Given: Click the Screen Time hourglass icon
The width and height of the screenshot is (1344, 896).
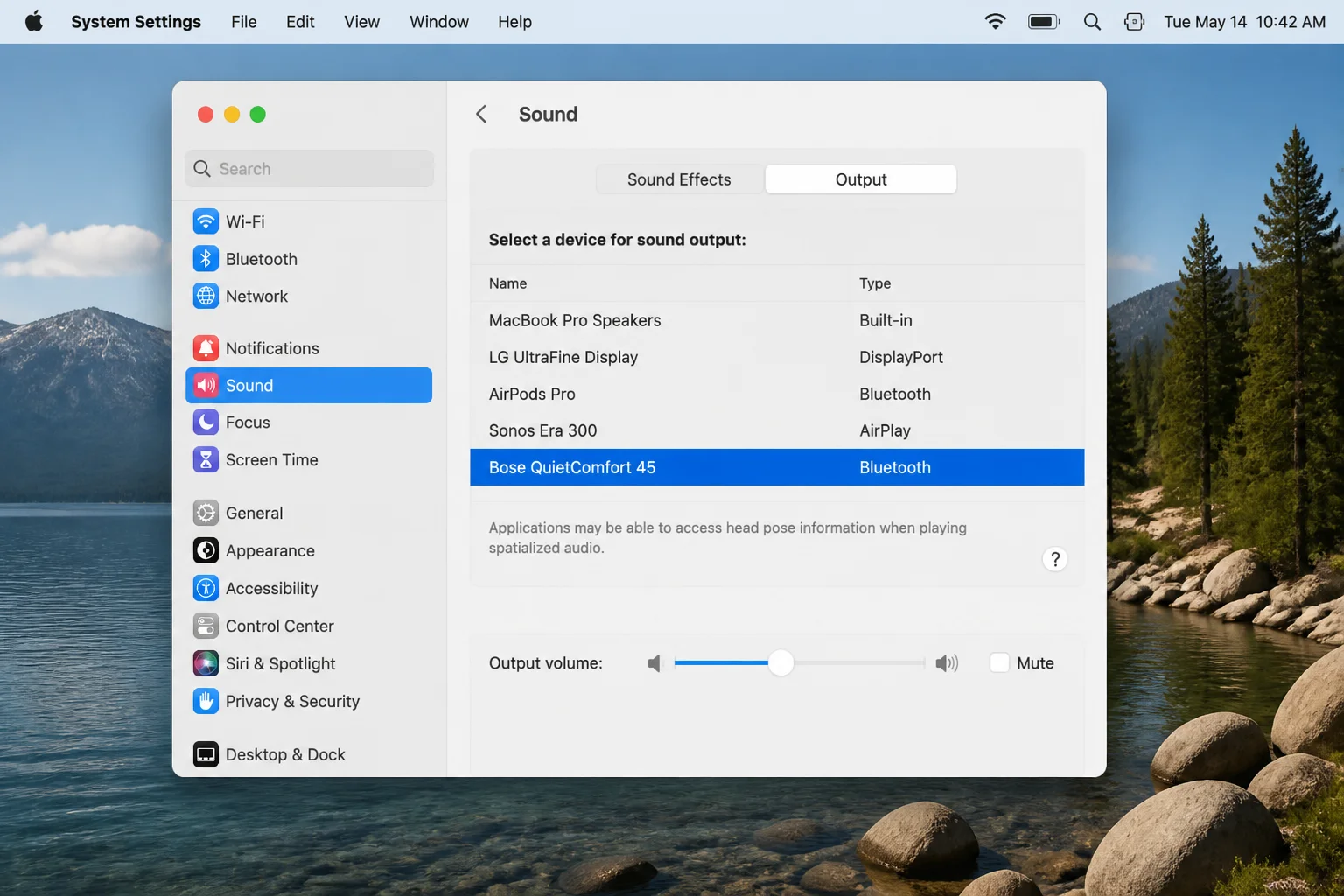Looking at the screenshot, I should (206, 460).
